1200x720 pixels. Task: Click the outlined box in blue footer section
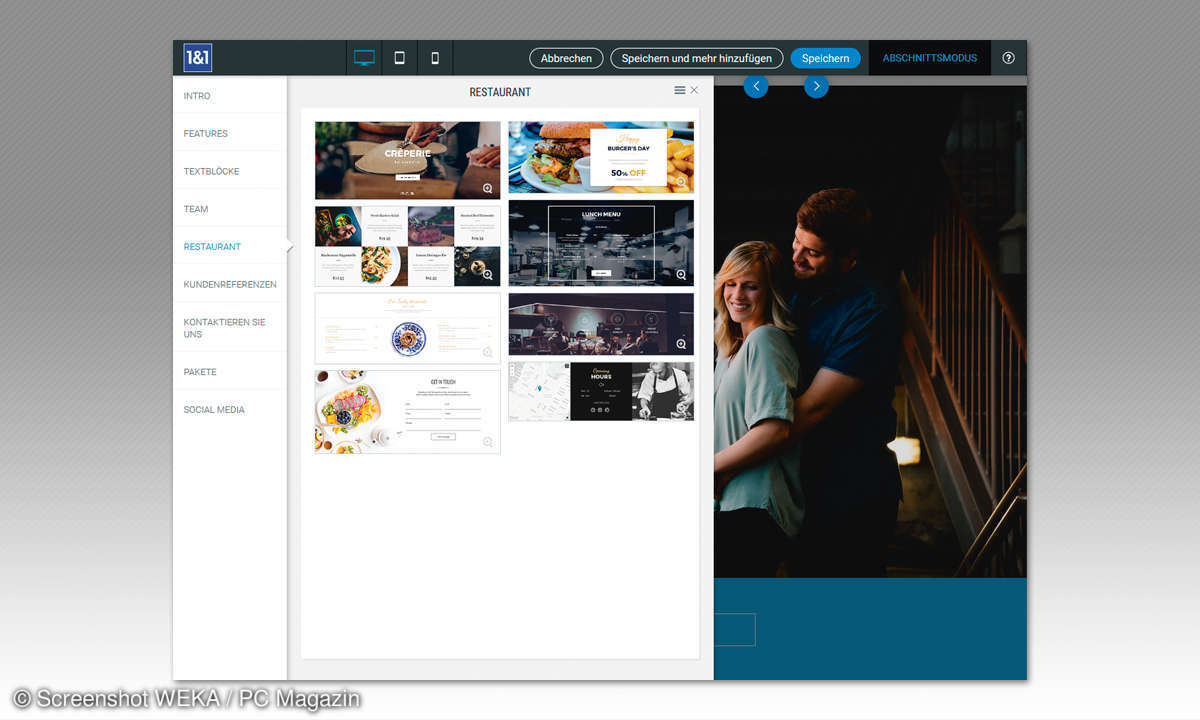coord(734,629)
